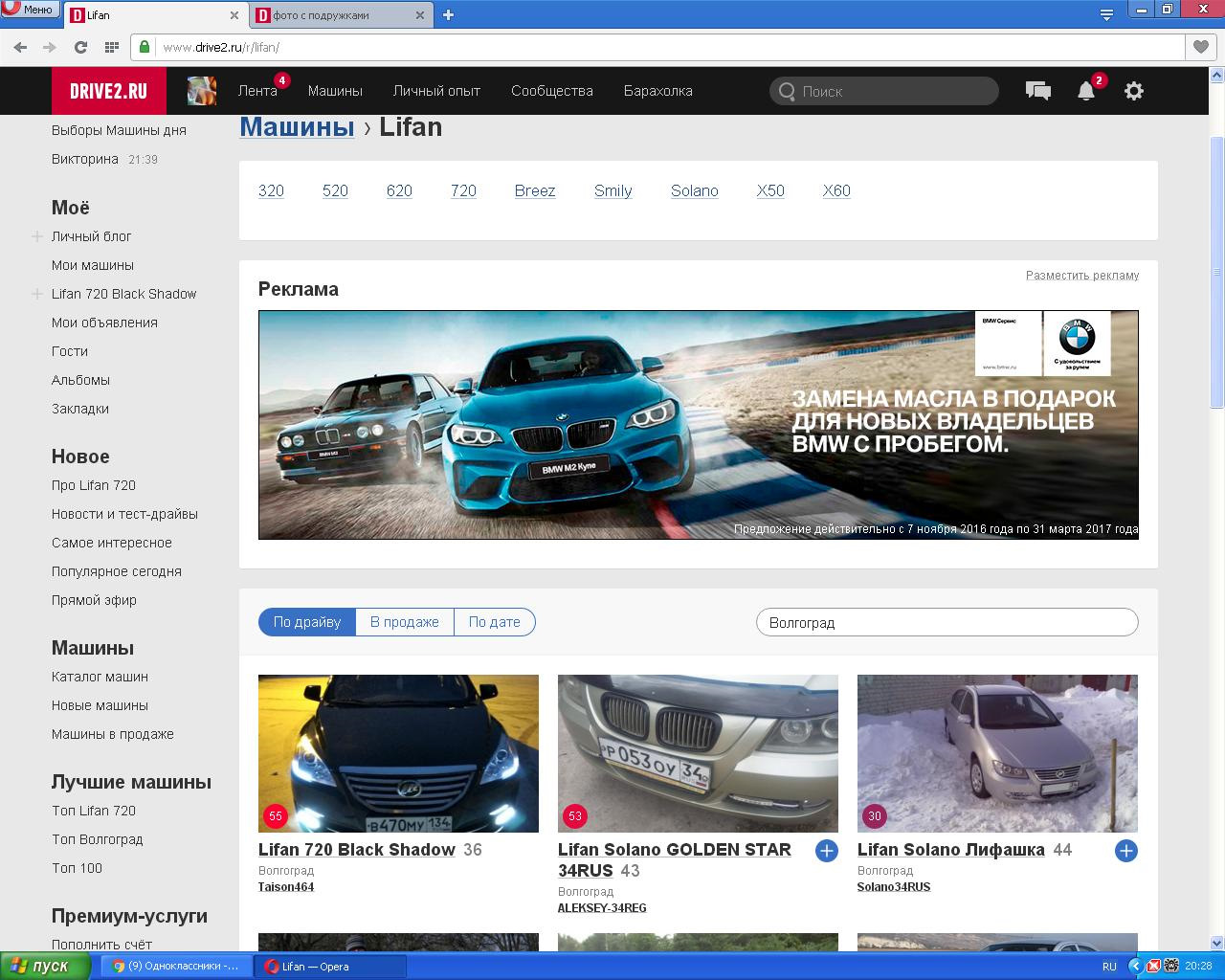
Task: Click the Windows пуск start button
Action: pyautogui.click(x=46, y=967)
